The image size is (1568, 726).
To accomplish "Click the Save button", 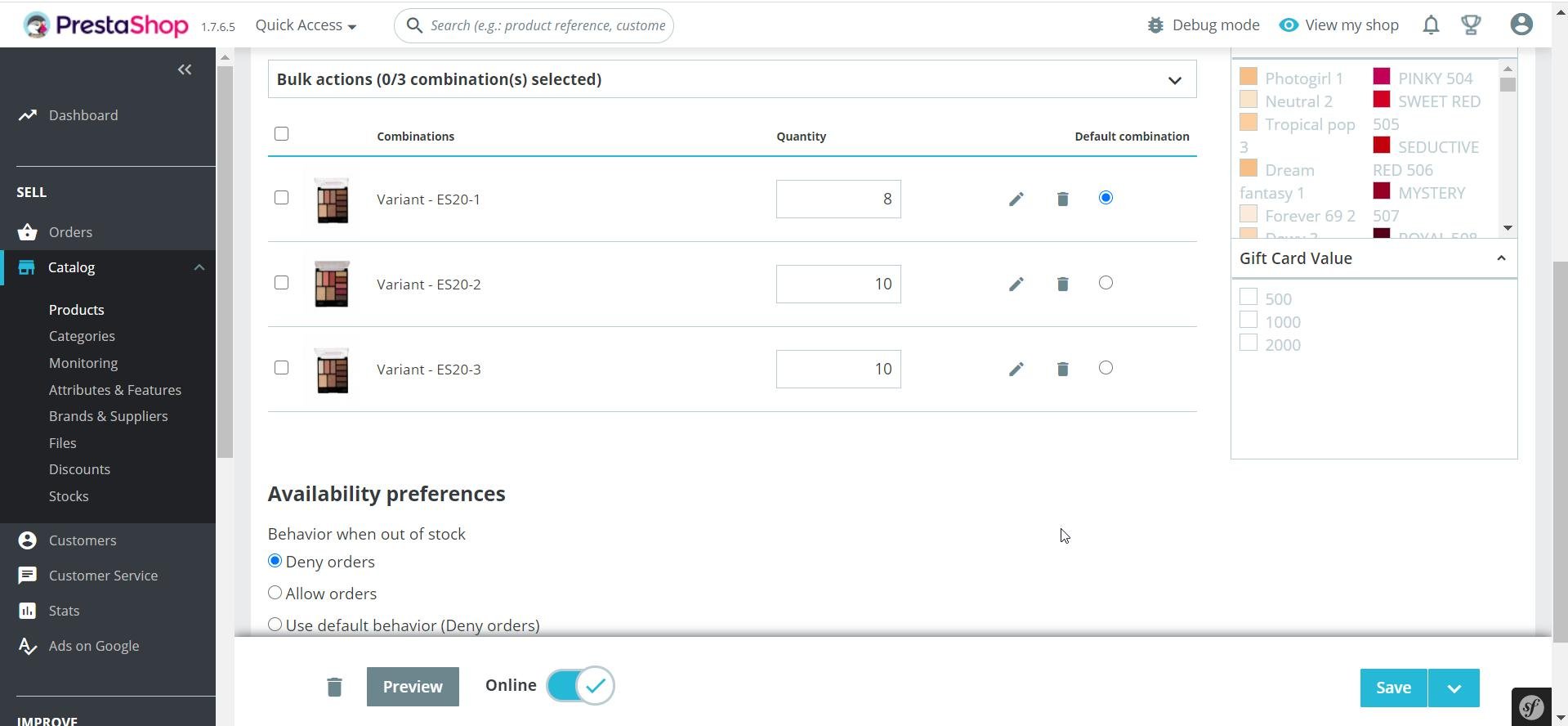I will click(x=1393, y=688).
